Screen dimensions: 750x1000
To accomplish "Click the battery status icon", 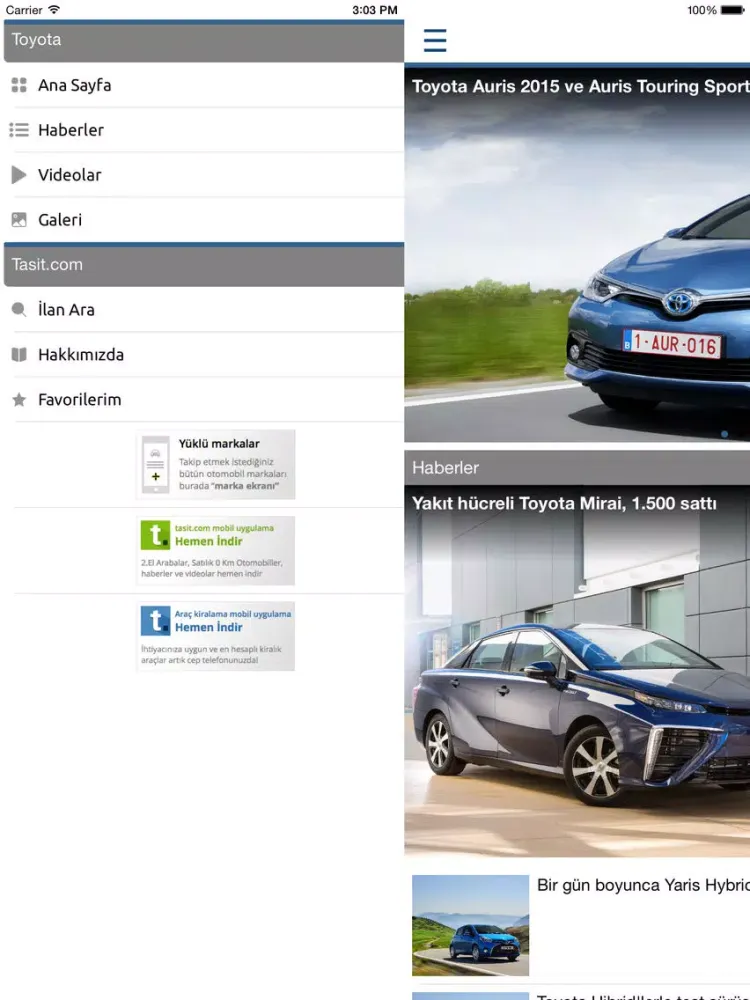I will tap(732, 10).
